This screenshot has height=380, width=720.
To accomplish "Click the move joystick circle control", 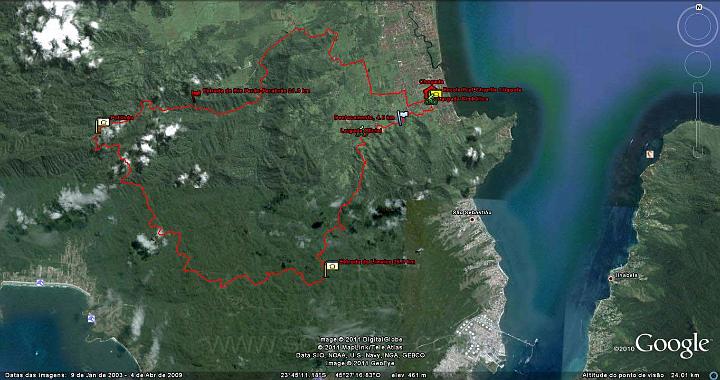I will click(x=698, y=64).
